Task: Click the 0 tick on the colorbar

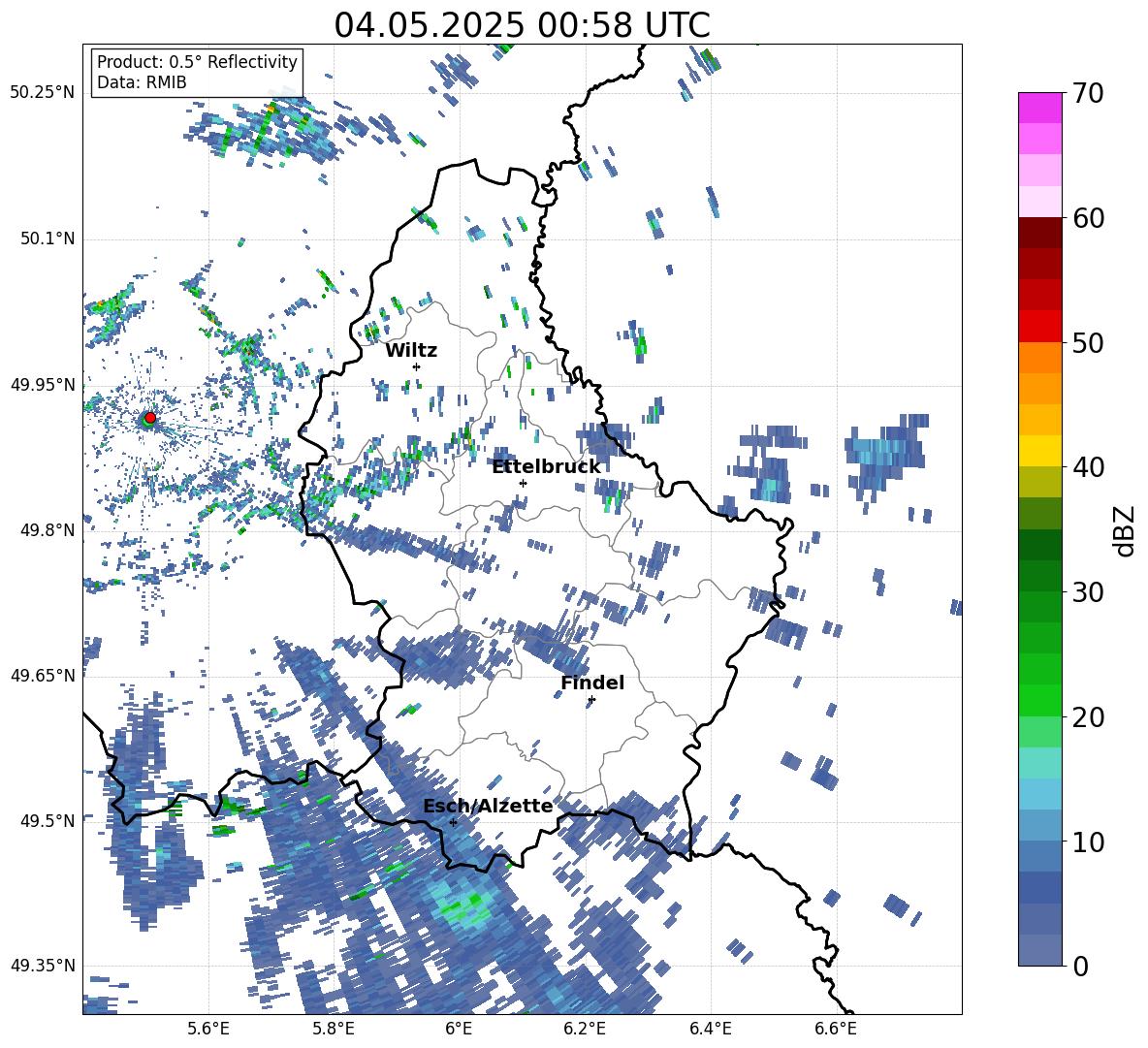Action: [1080, 966]
